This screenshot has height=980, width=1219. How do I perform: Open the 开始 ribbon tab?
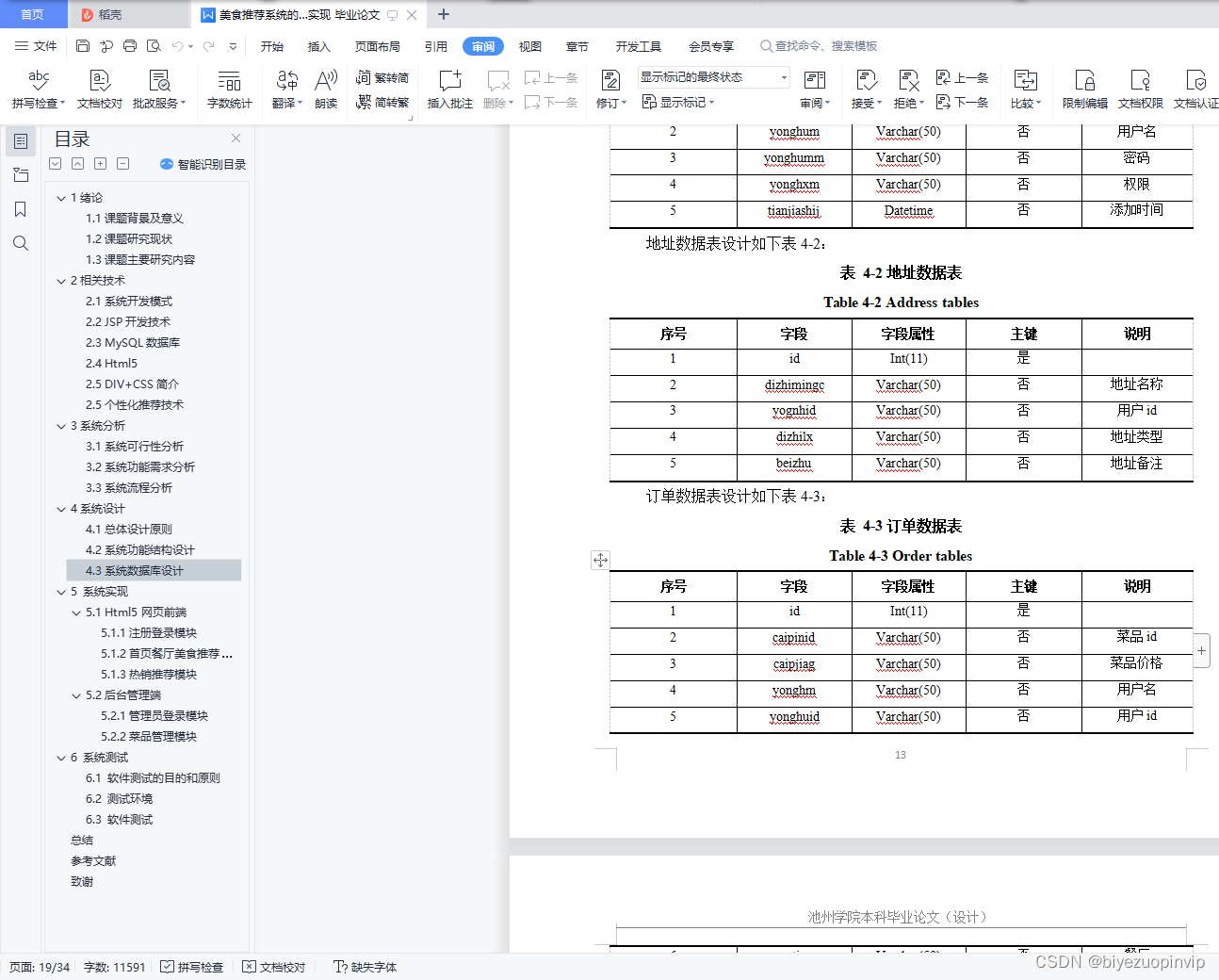point(272,46)
